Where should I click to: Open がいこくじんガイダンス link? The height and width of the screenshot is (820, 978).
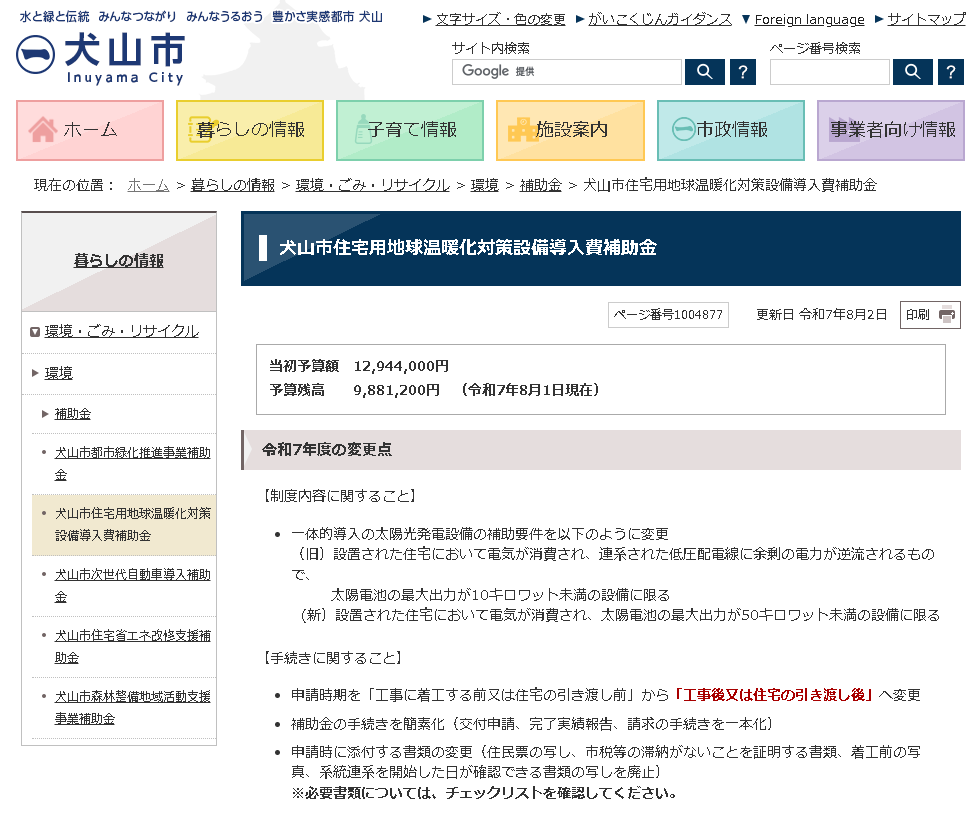click(660, 19)
